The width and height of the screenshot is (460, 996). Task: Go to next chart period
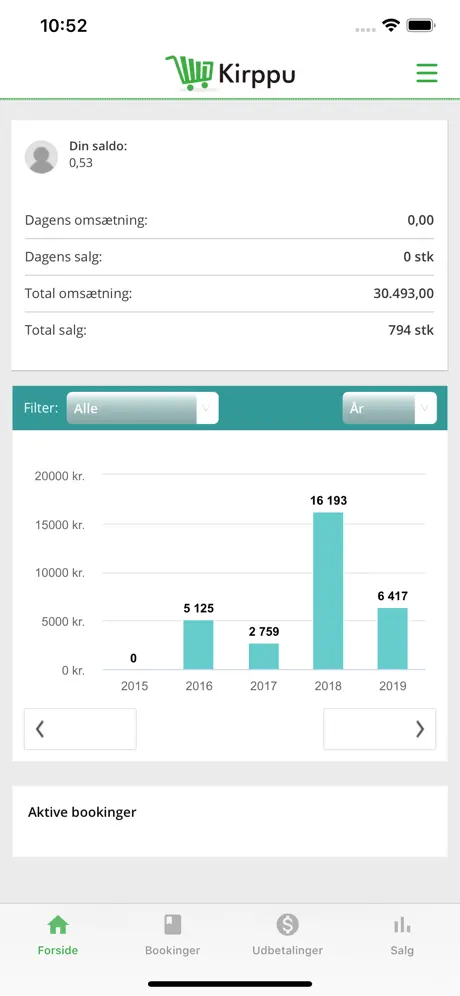click(379, 729)
